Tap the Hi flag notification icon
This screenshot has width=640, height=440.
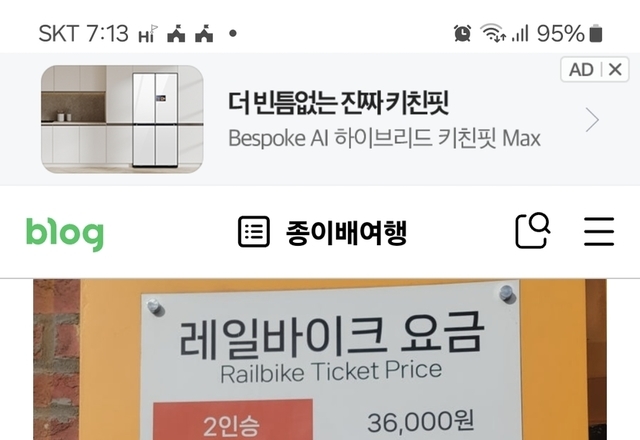pos(148,34)
